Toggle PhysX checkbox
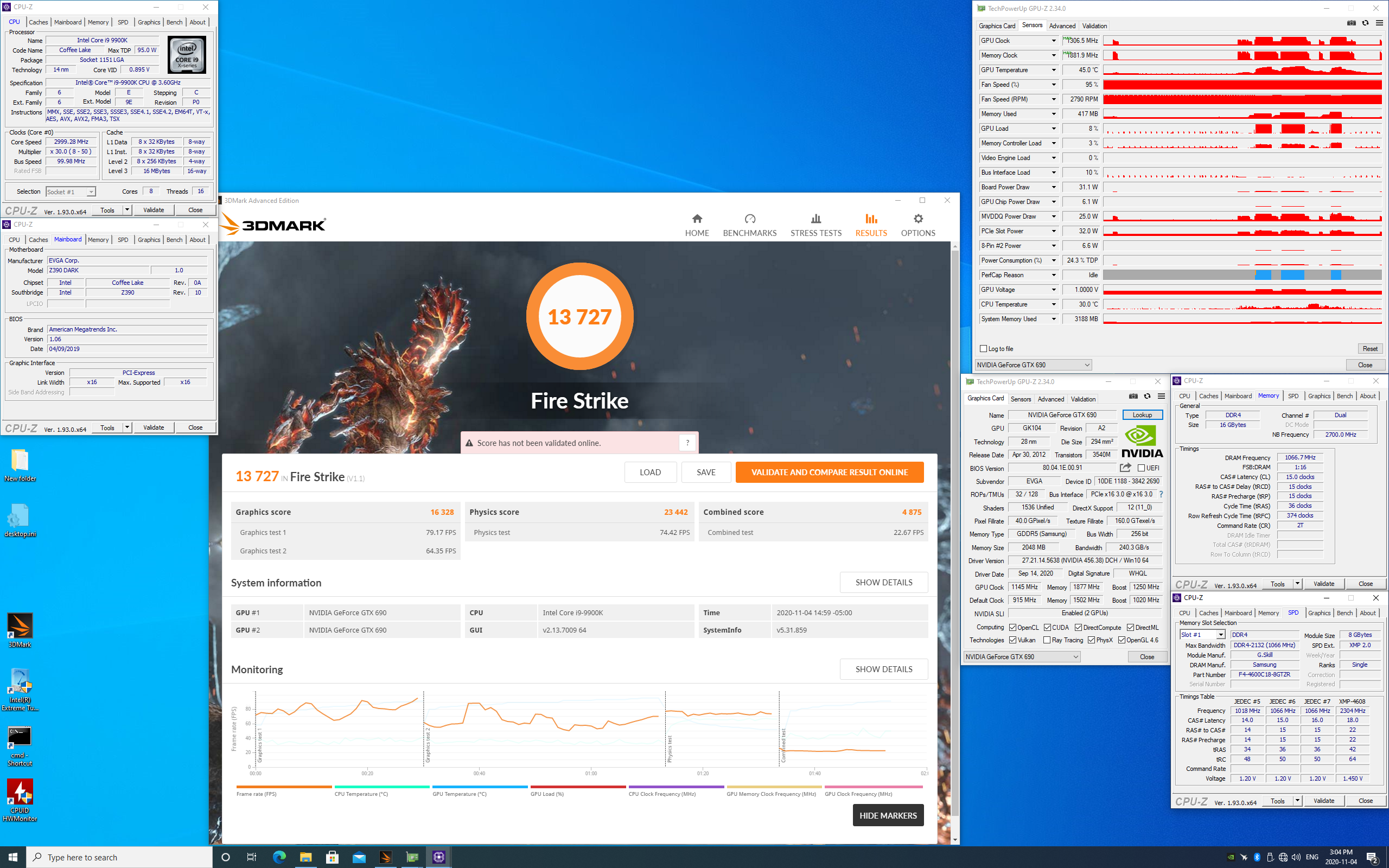The width and height of the screenshot is (1389, 868). [1091, 640]
